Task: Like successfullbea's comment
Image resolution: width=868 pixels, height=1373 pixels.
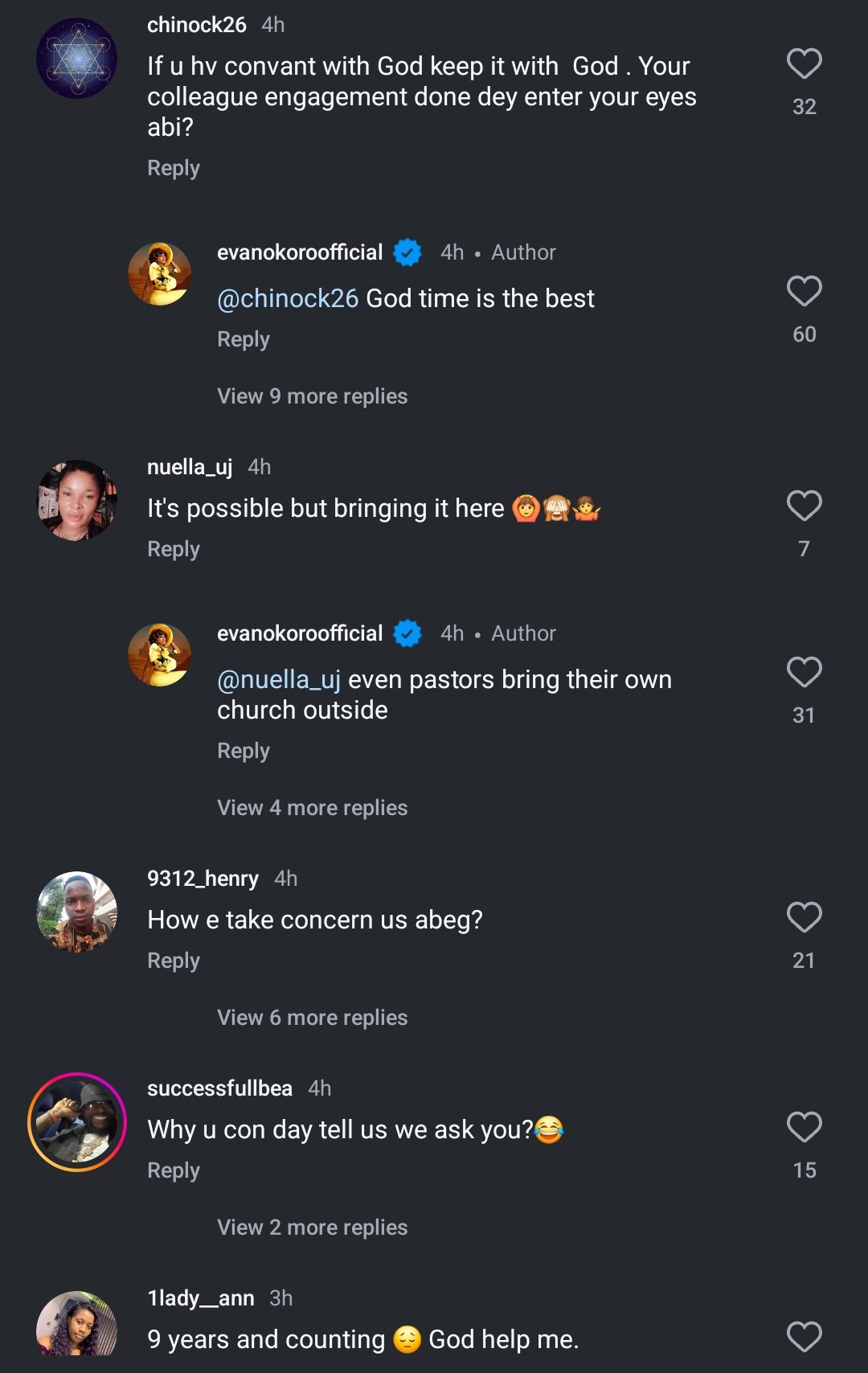Action: click(804, 1128)
